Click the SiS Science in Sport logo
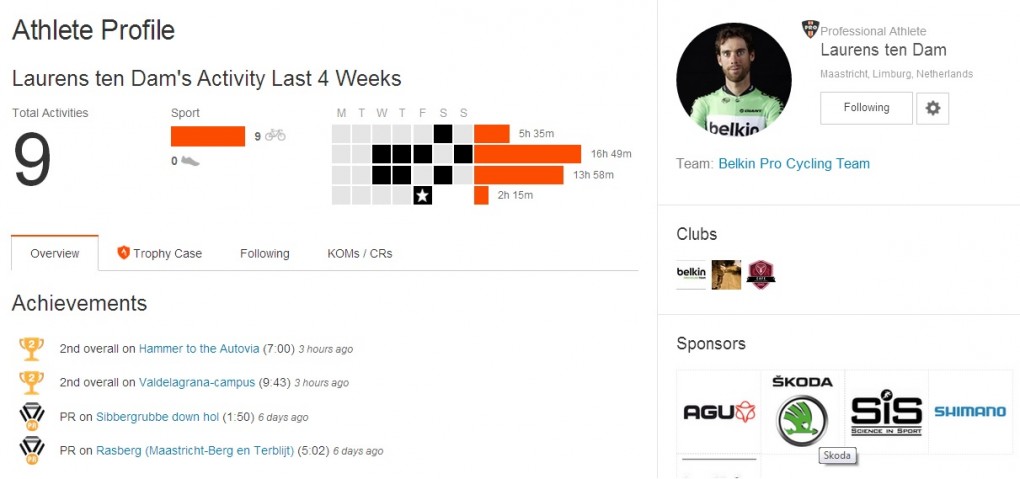 coord(886,412)
